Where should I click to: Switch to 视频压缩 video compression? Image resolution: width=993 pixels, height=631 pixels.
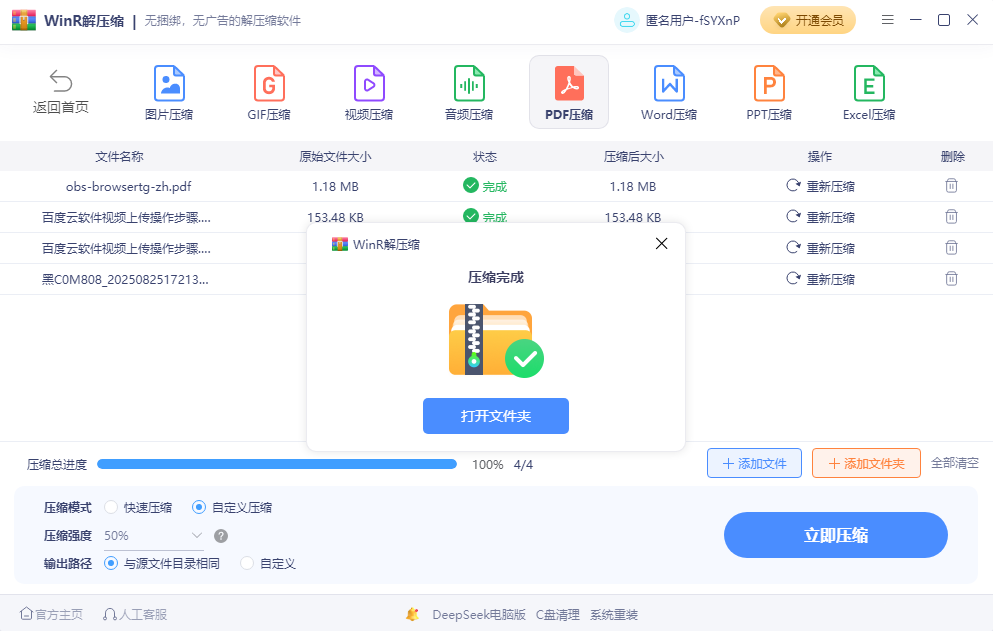(x=369, y=92)
